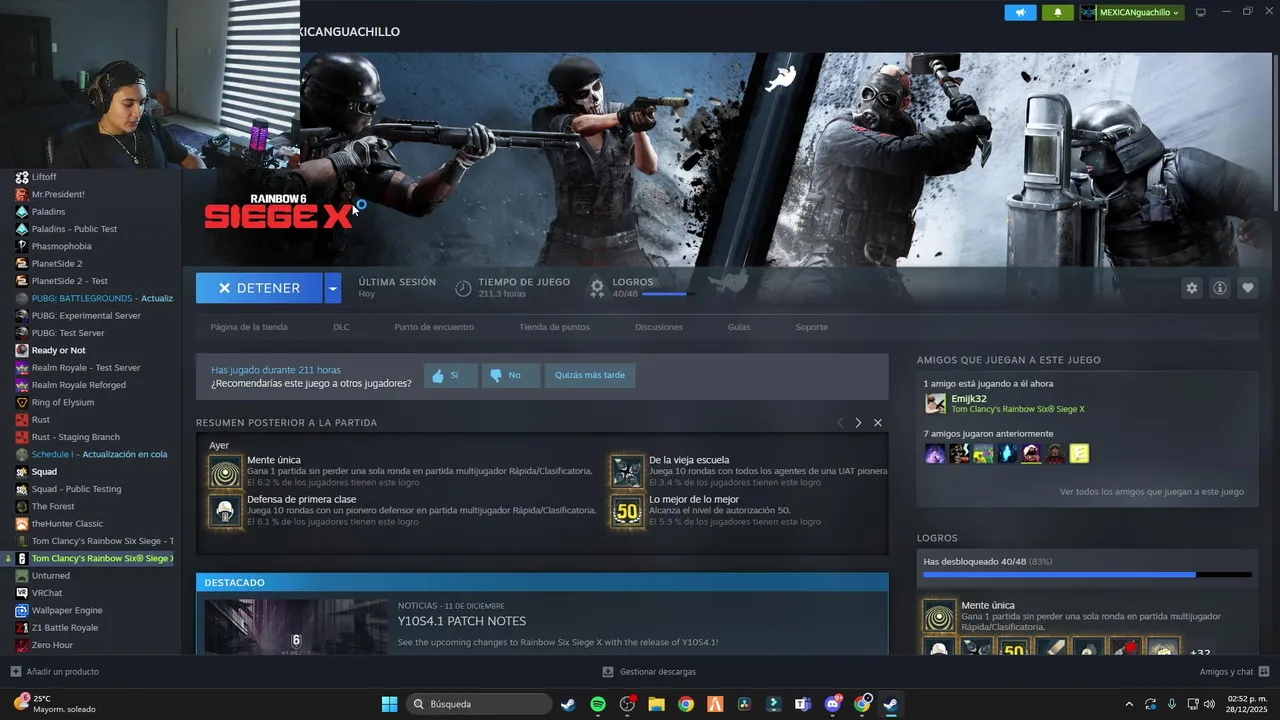Open Guías tab
The image size is (1280, 720).
[739, 327]
